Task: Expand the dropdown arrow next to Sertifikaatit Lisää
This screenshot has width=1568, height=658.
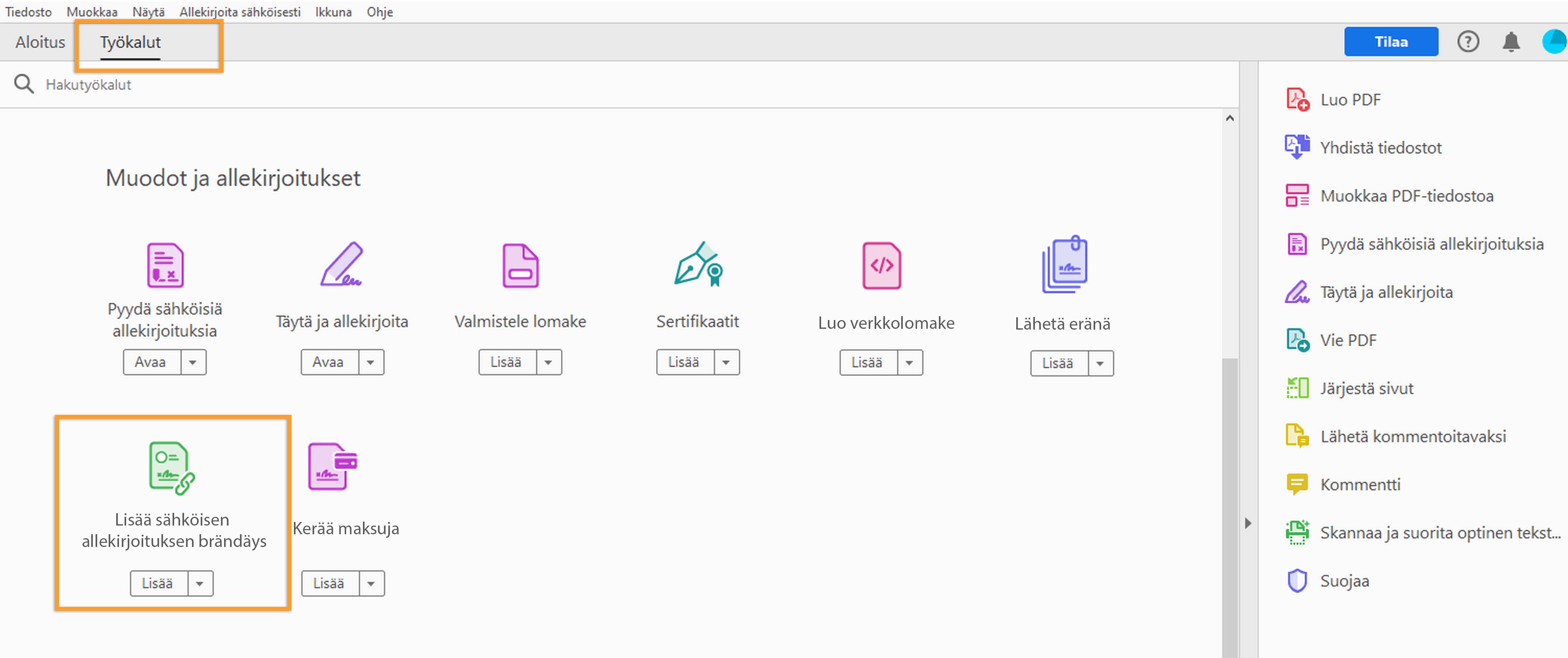Action: [x=726, y=363]
